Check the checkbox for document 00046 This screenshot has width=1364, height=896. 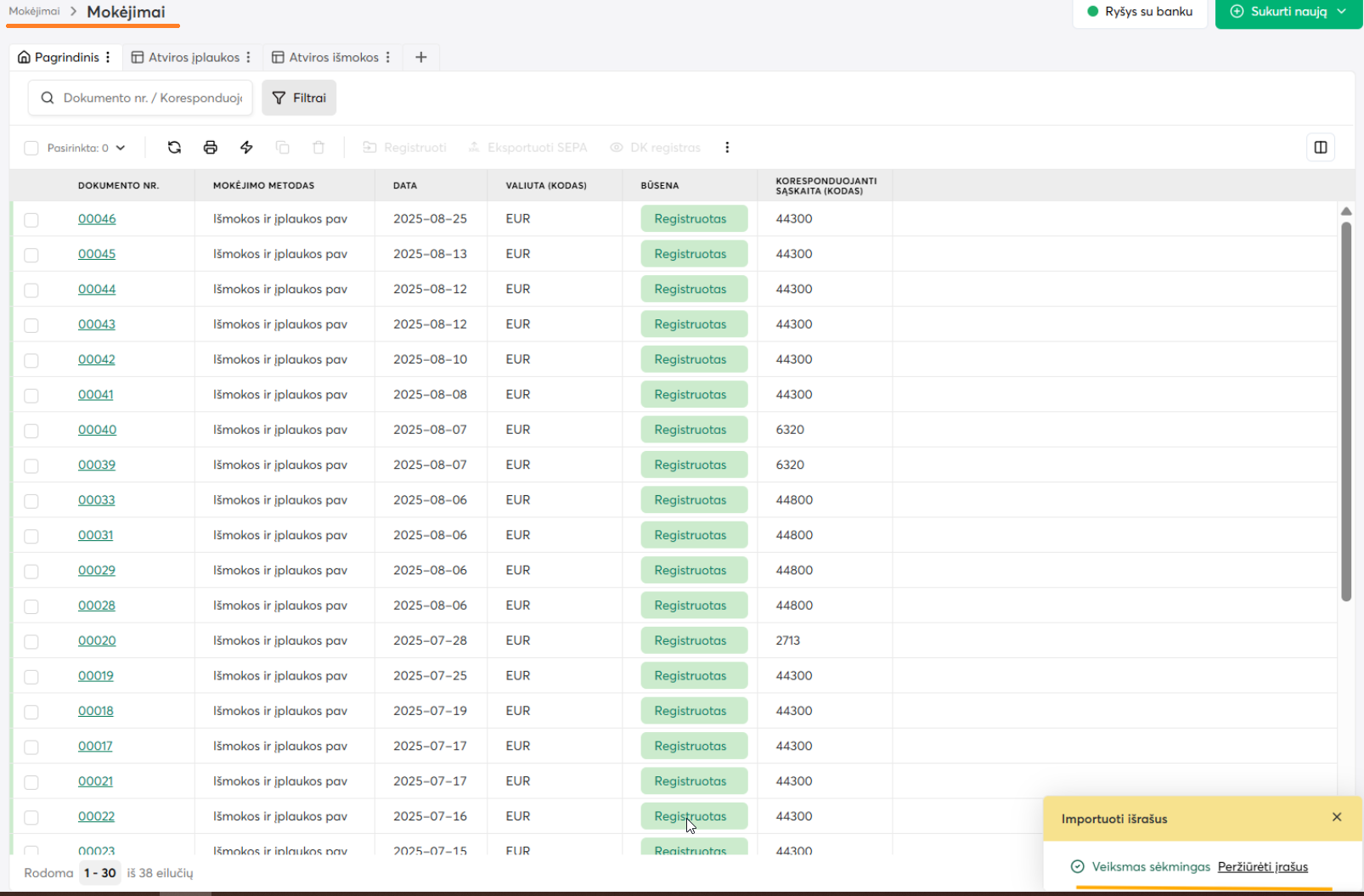click(x=31, y=220)
